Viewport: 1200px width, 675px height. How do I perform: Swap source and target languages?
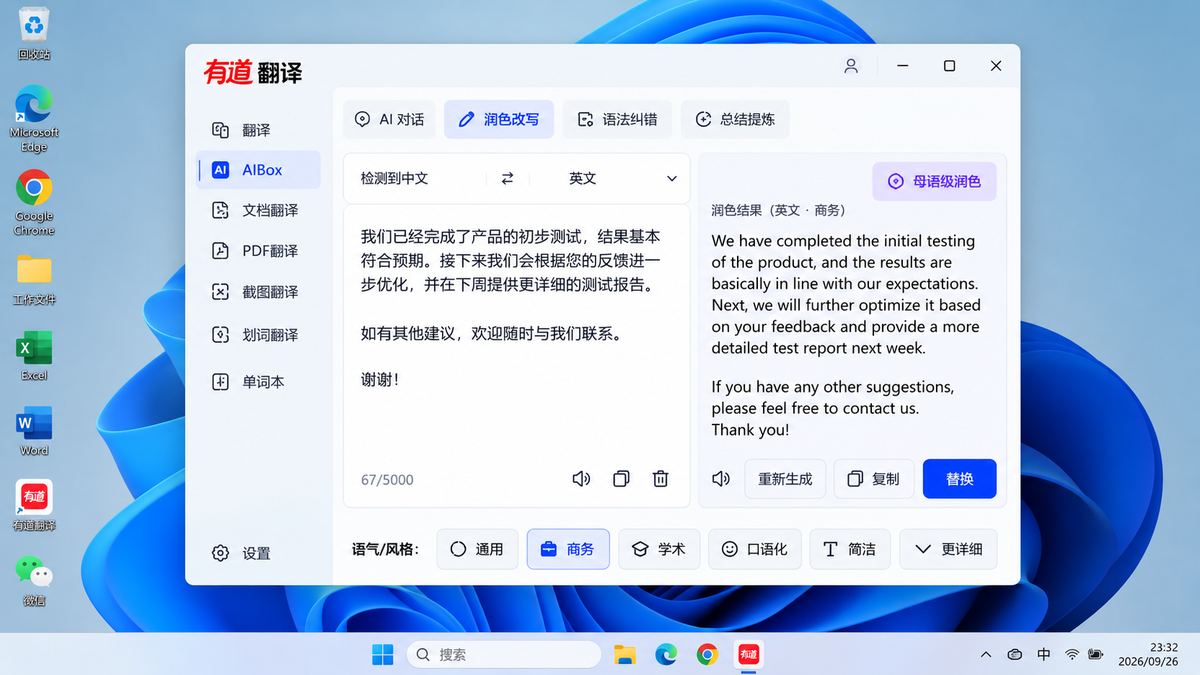pyautogui.click(x=507, y=178)
